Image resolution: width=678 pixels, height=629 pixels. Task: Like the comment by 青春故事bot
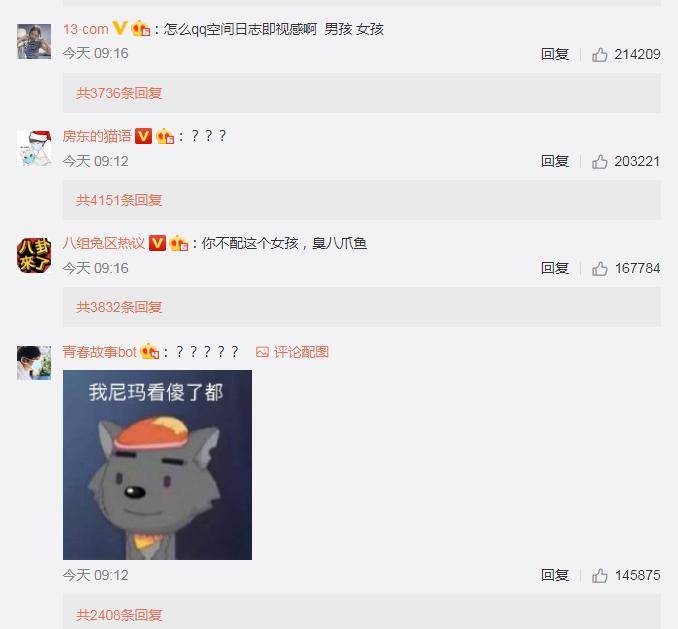coord(599,575)
